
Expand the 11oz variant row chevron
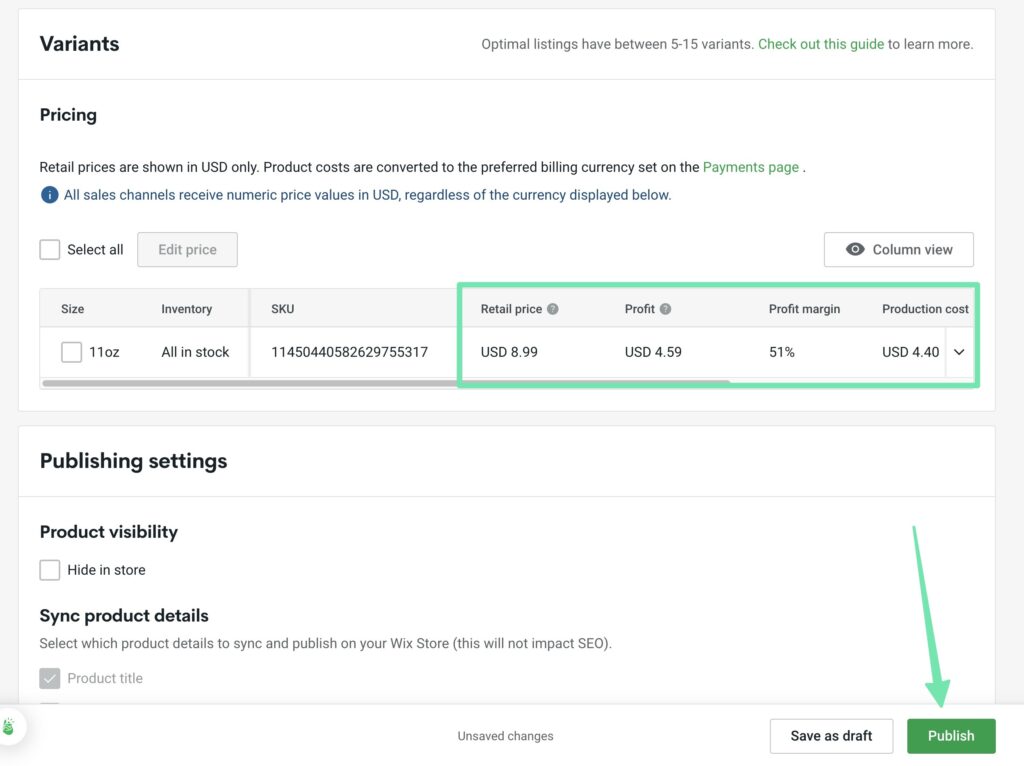pos(959,352)
